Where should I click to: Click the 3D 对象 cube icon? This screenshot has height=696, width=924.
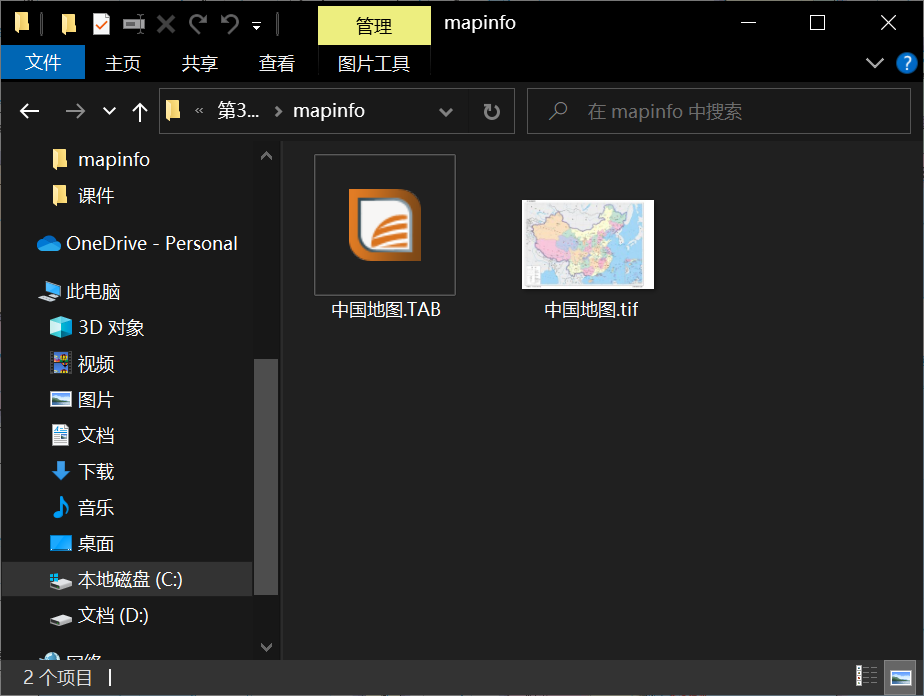click(x=61, y=327)
